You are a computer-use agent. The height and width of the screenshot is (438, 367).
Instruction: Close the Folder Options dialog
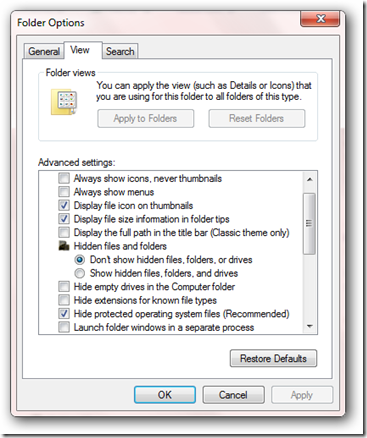(x=320, y=19)
